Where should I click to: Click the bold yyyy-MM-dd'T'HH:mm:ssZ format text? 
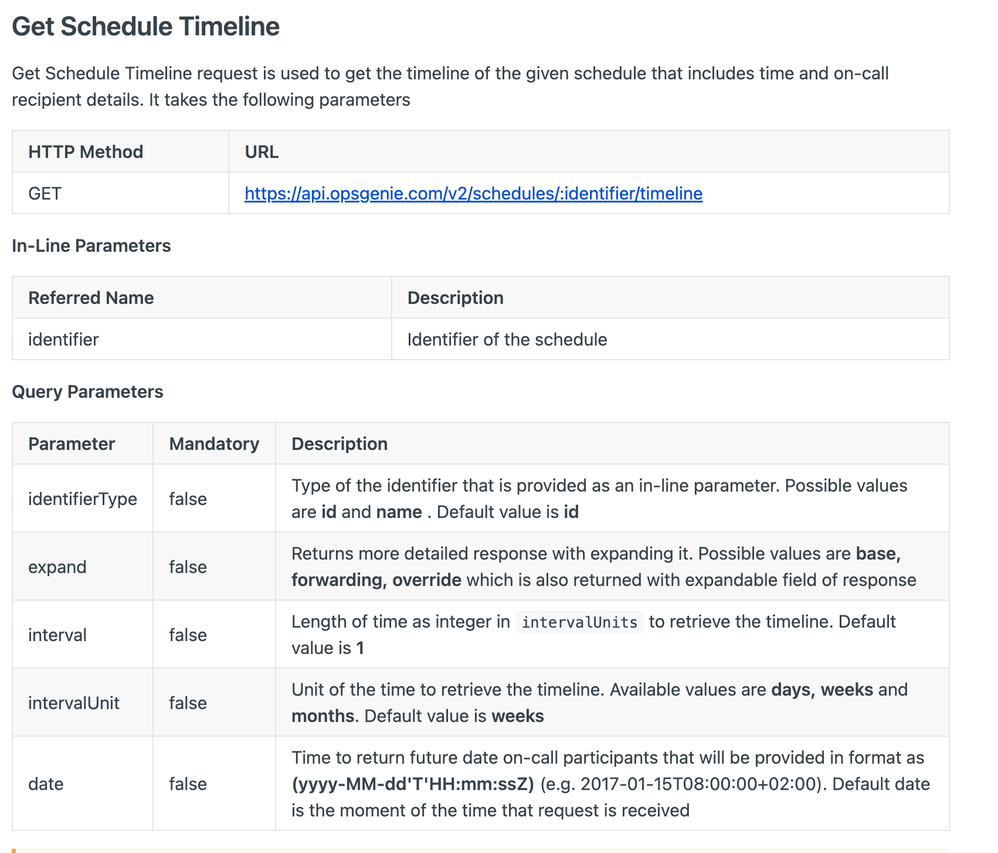click(413, 784)
